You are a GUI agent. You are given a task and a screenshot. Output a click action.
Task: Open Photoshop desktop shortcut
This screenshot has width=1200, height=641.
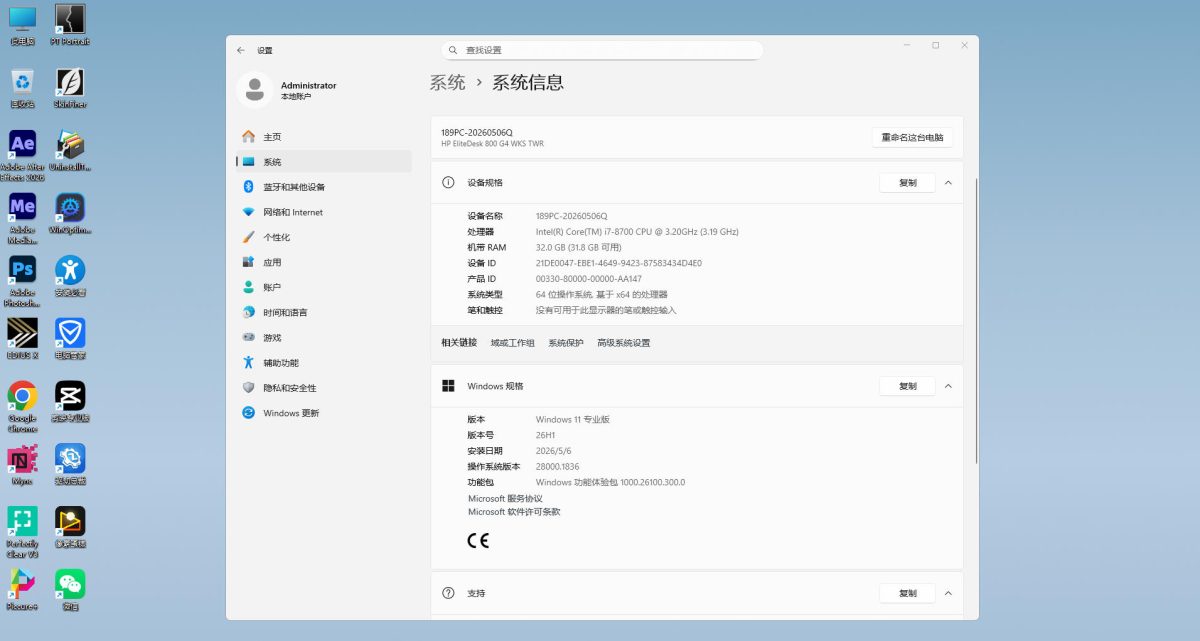pos(22,281)
